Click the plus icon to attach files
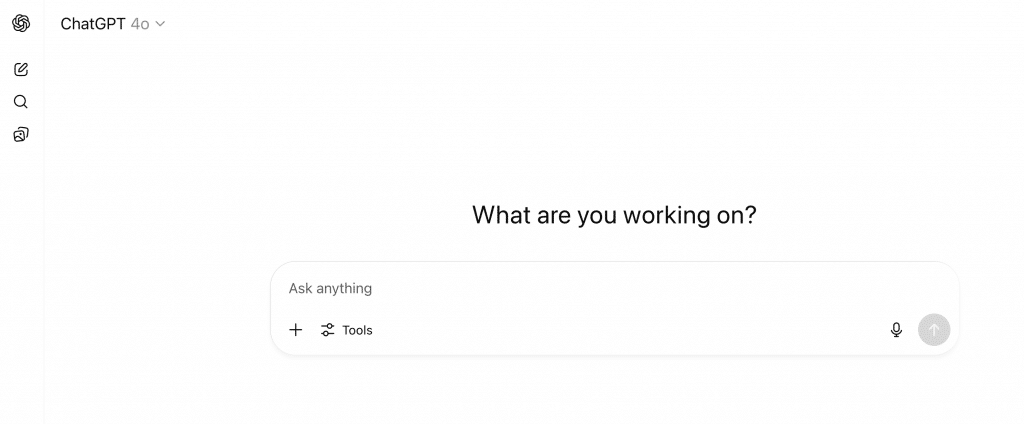 tap(296, 330)
